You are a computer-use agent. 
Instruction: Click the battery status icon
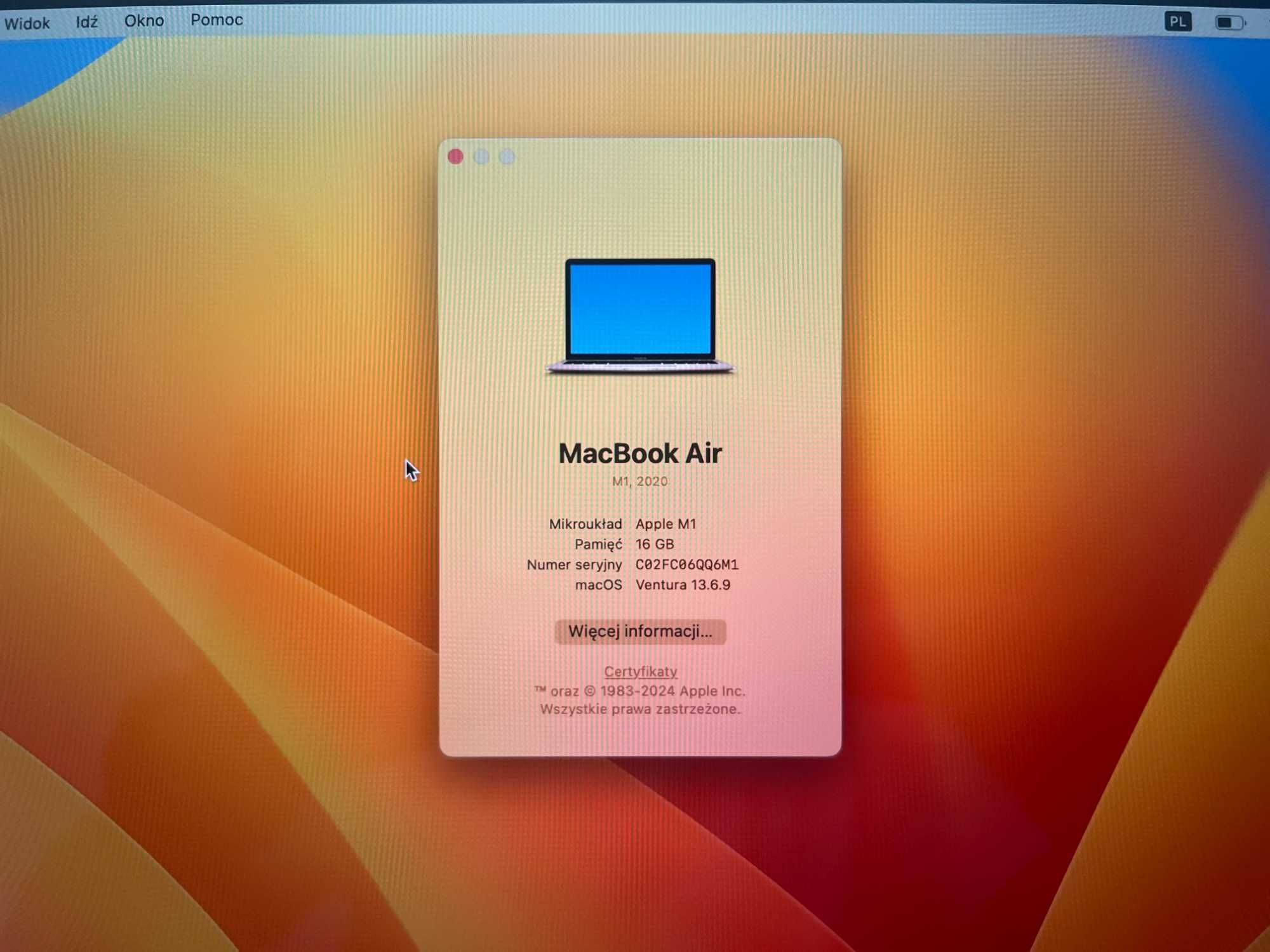point(1230,23)
